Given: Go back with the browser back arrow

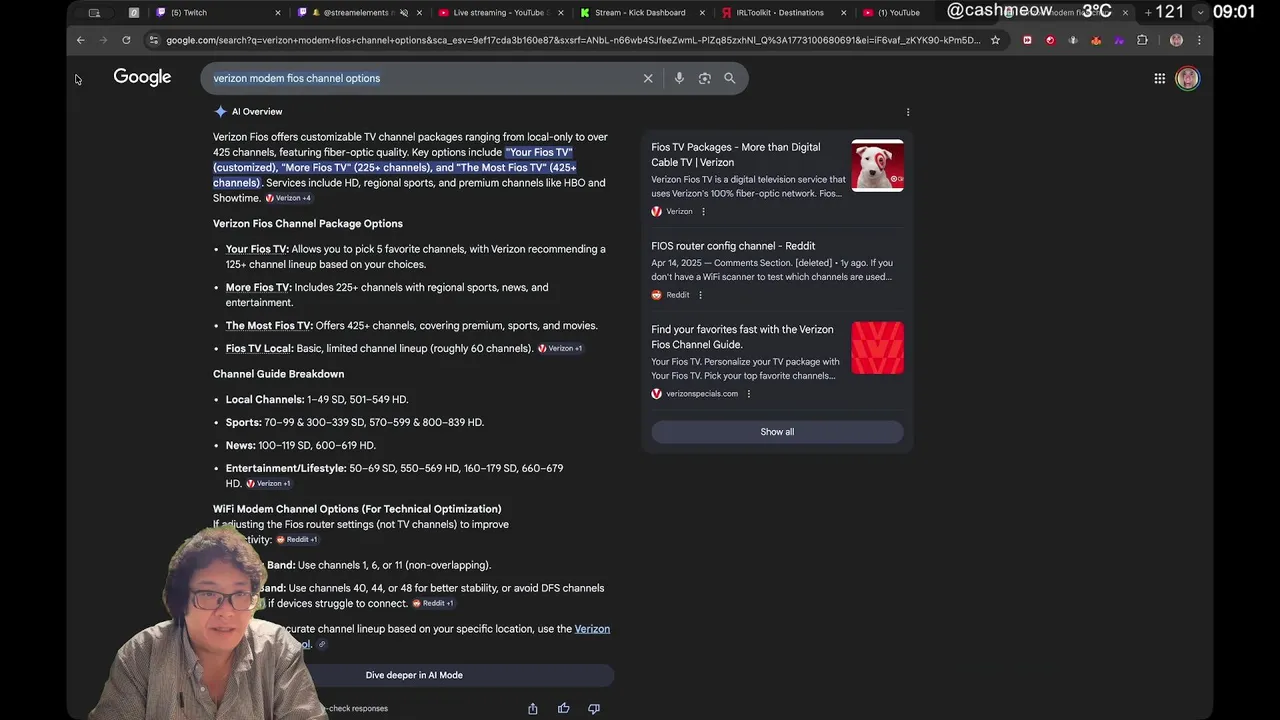Looking at the screenshot, I should pyautogui.click(x=81, y=40).
